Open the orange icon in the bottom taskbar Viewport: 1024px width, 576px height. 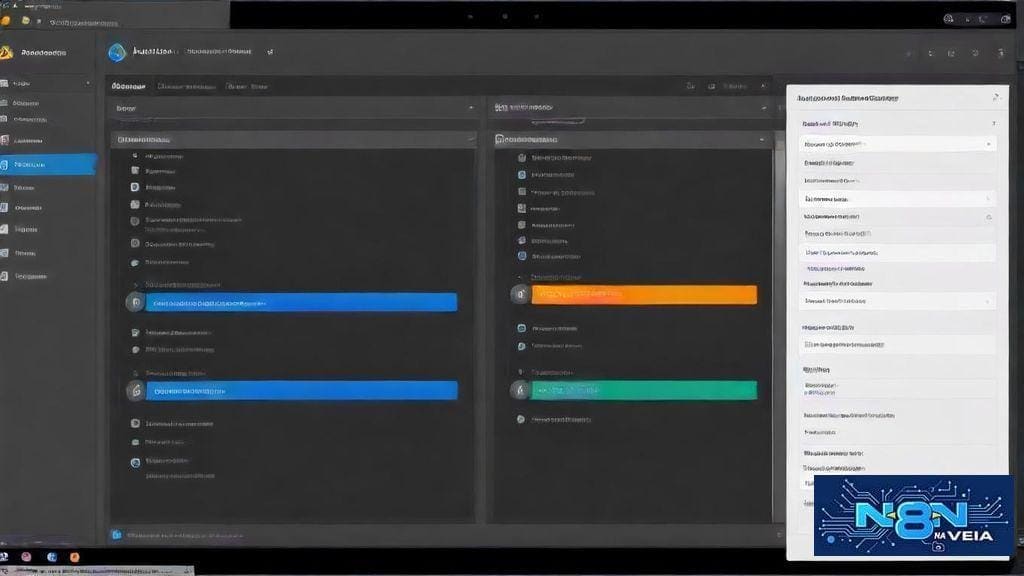[74, 557]
